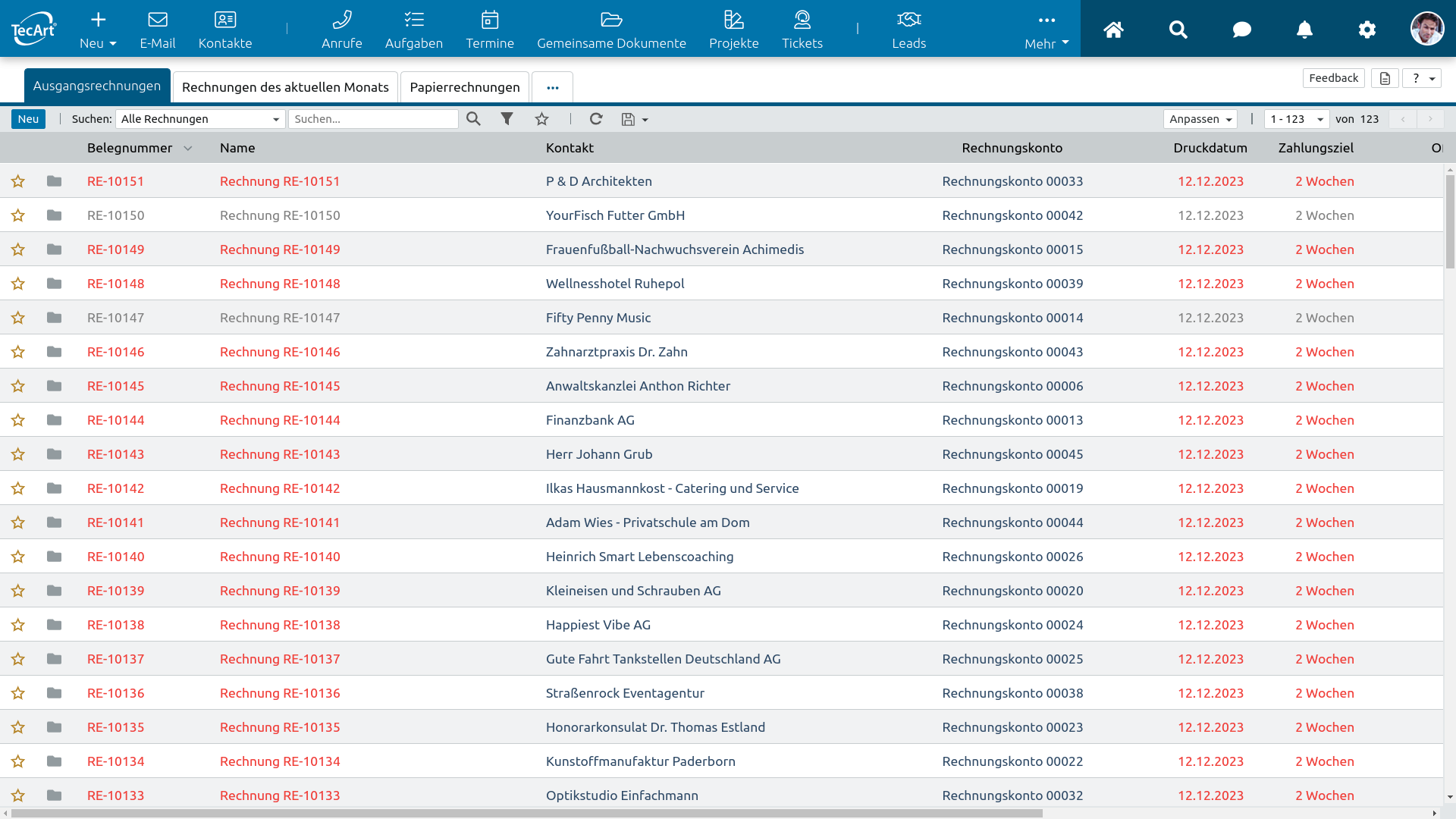Toggle favorite star for RE-10140

pos(18,557)
